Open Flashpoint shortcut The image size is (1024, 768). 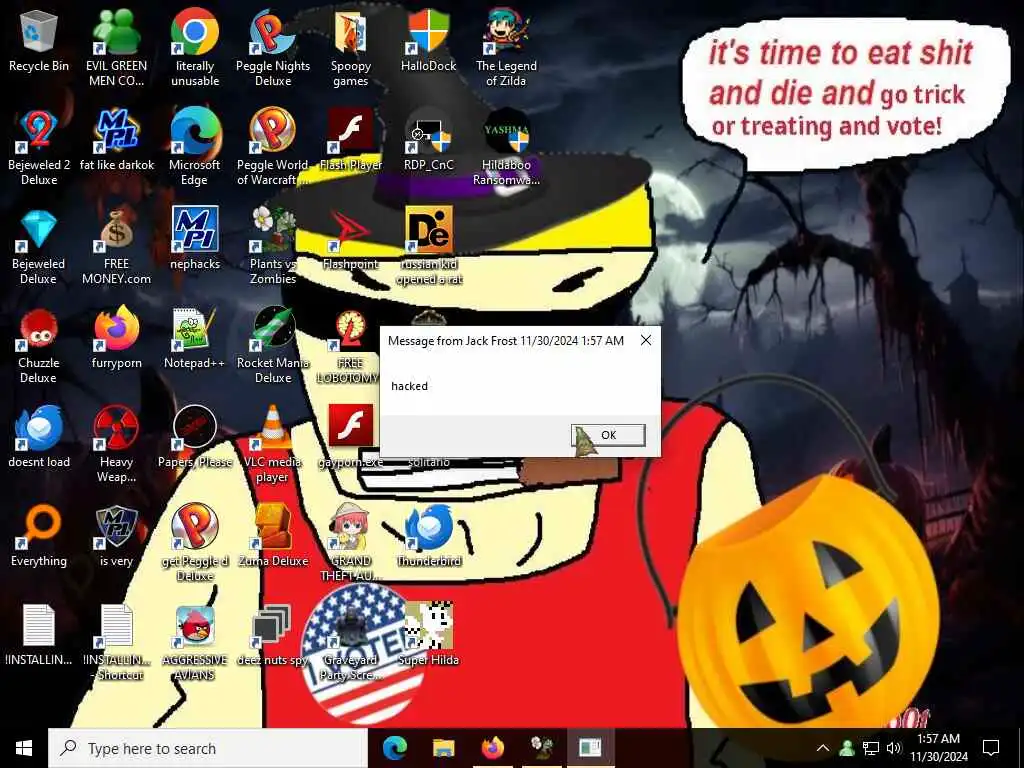pos(351,238)
